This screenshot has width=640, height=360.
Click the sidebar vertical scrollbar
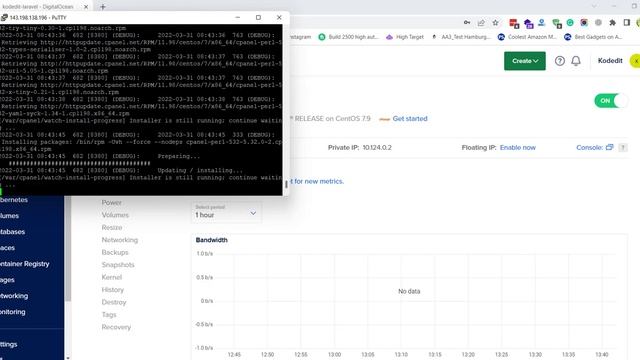tap(68, 248)
